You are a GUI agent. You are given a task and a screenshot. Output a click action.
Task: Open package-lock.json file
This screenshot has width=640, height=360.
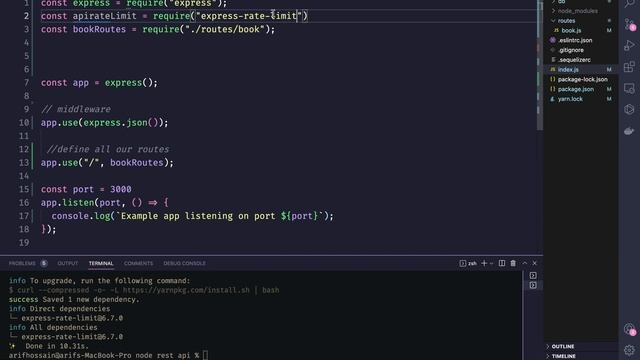[581, 79]
